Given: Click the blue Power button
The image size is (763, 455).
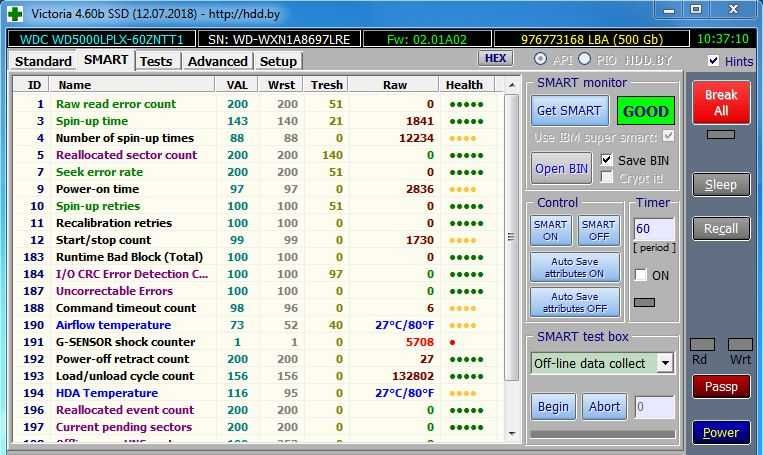Looking at the screenshot, I should click(721, 433).
